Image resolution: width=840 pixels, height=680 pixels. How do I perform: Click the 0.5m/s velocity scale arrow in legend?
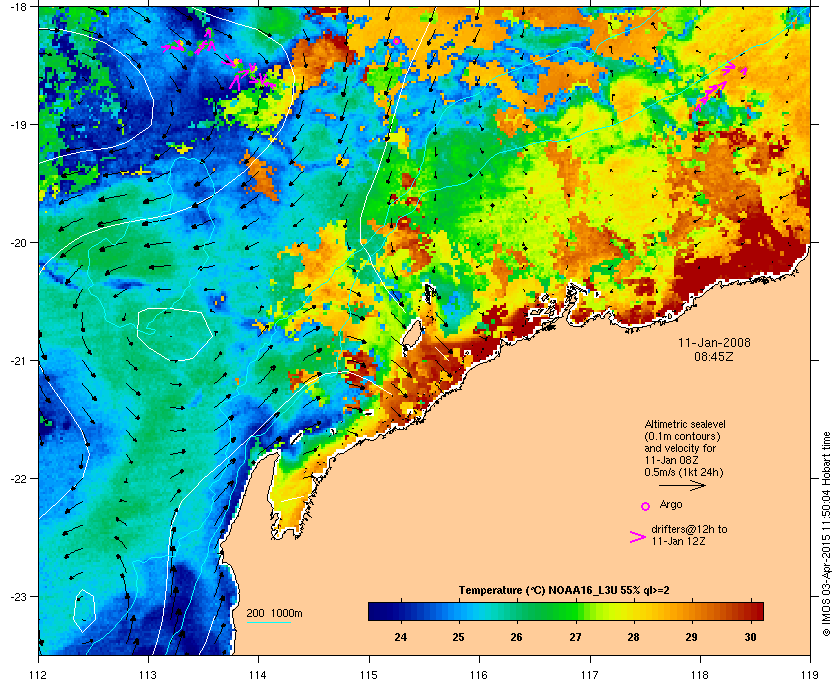tap(682, 486)
